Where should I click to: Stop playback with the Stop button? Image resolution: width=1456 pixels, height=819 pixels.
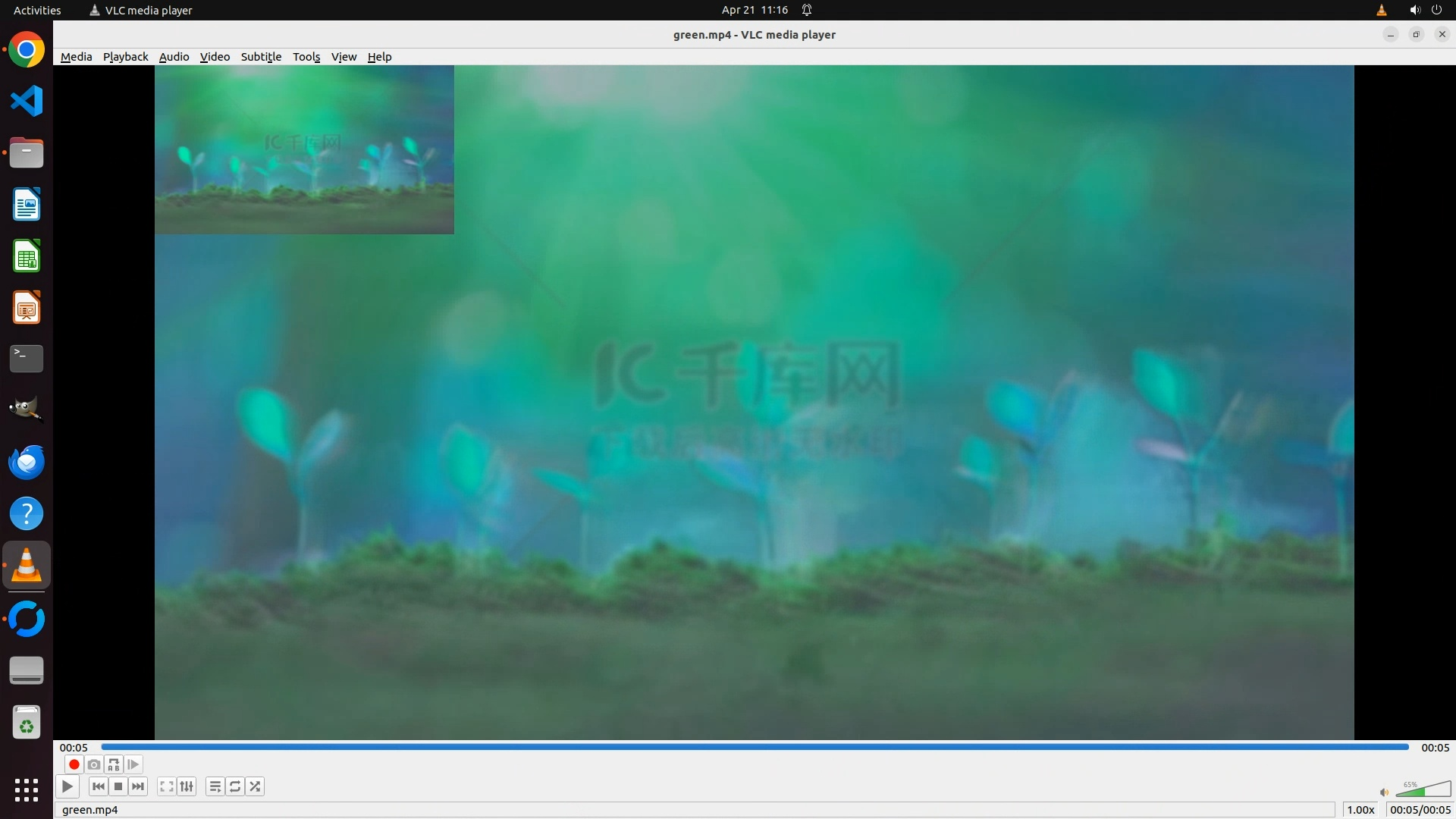(x=118, y=786)
